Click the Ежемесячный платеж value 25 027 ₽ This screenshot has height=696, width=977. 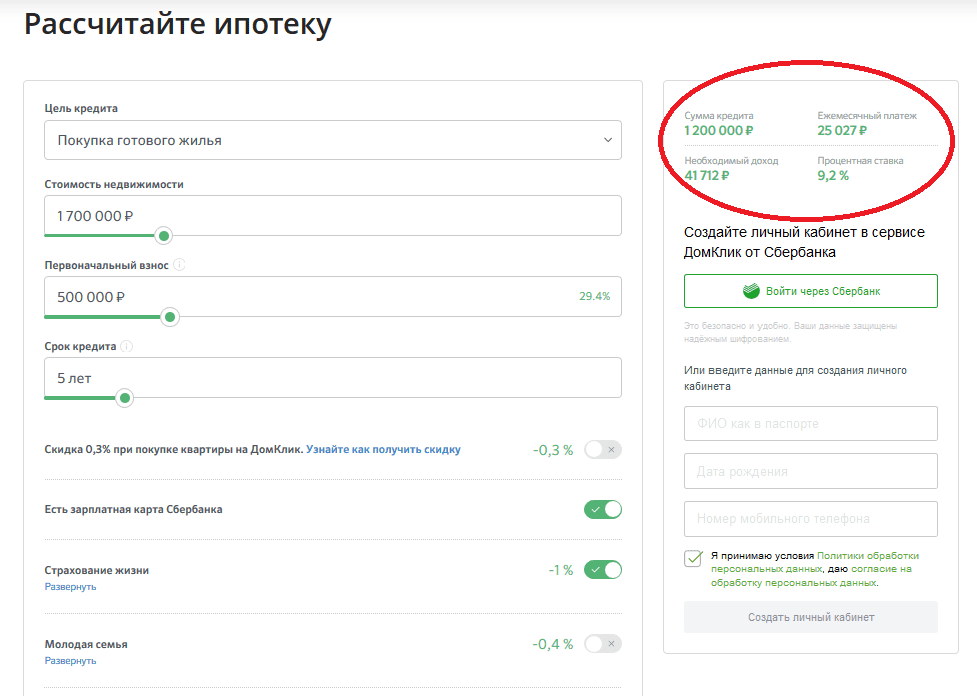click(842, 130)
